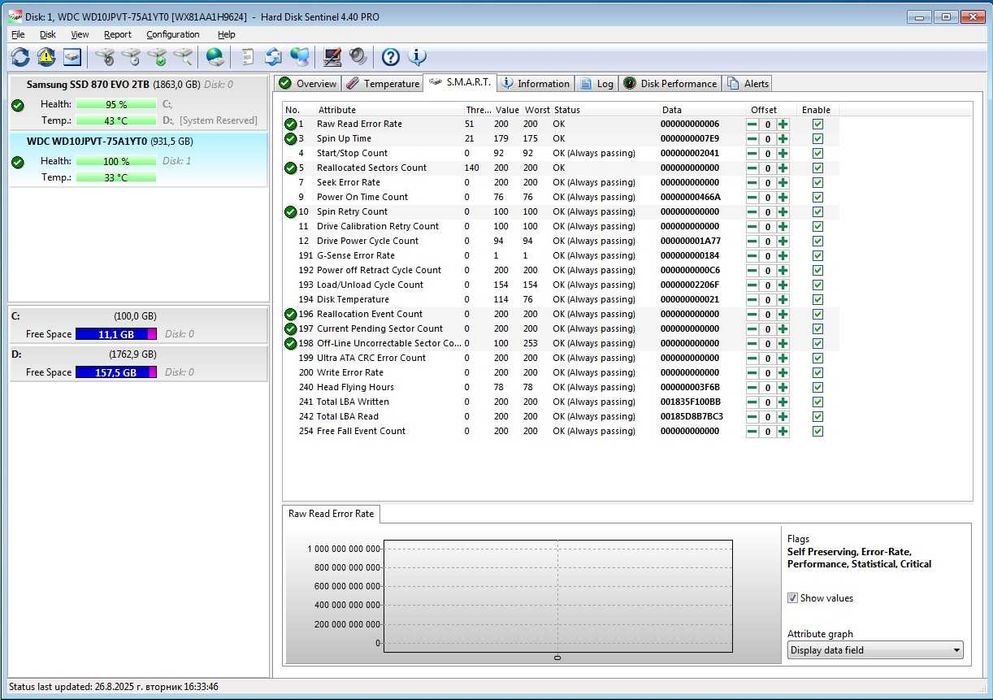Toggle the Show values checkbox
993x700 pixels.
click(x=793, y=598)
